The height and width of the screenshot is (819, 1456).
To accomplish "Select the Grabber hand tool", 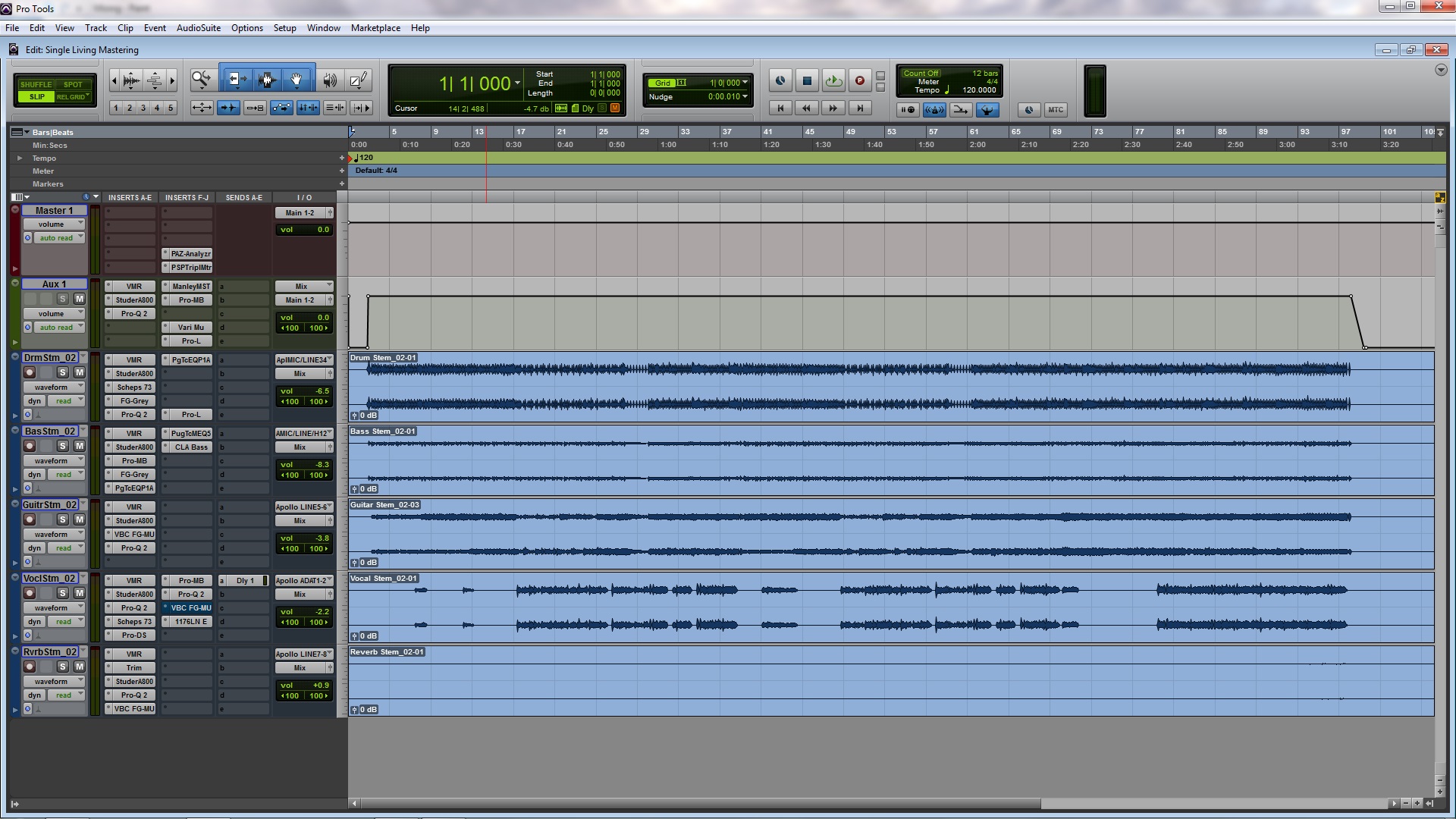I will 297,79.
